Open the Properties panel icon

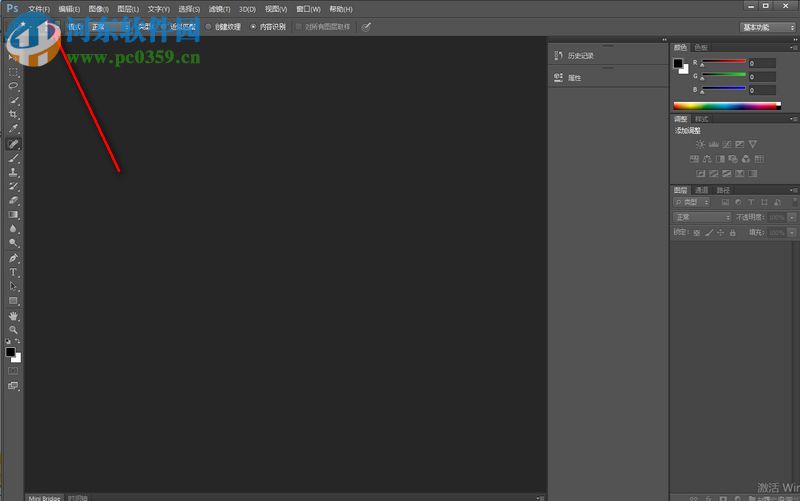click(x=558, y=78)
